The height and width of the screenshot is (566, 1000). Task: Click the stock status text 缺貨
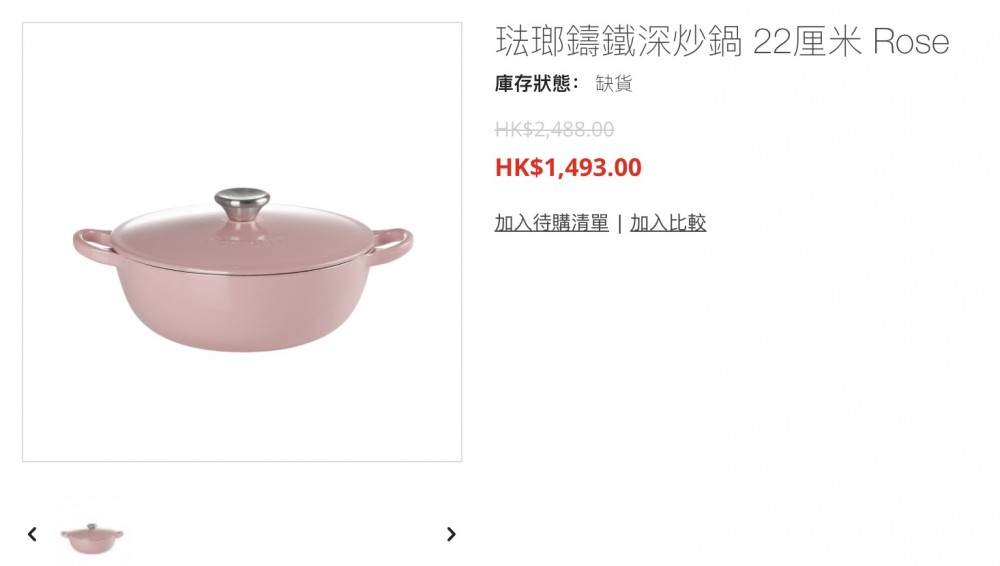click(x=614, y=84)
